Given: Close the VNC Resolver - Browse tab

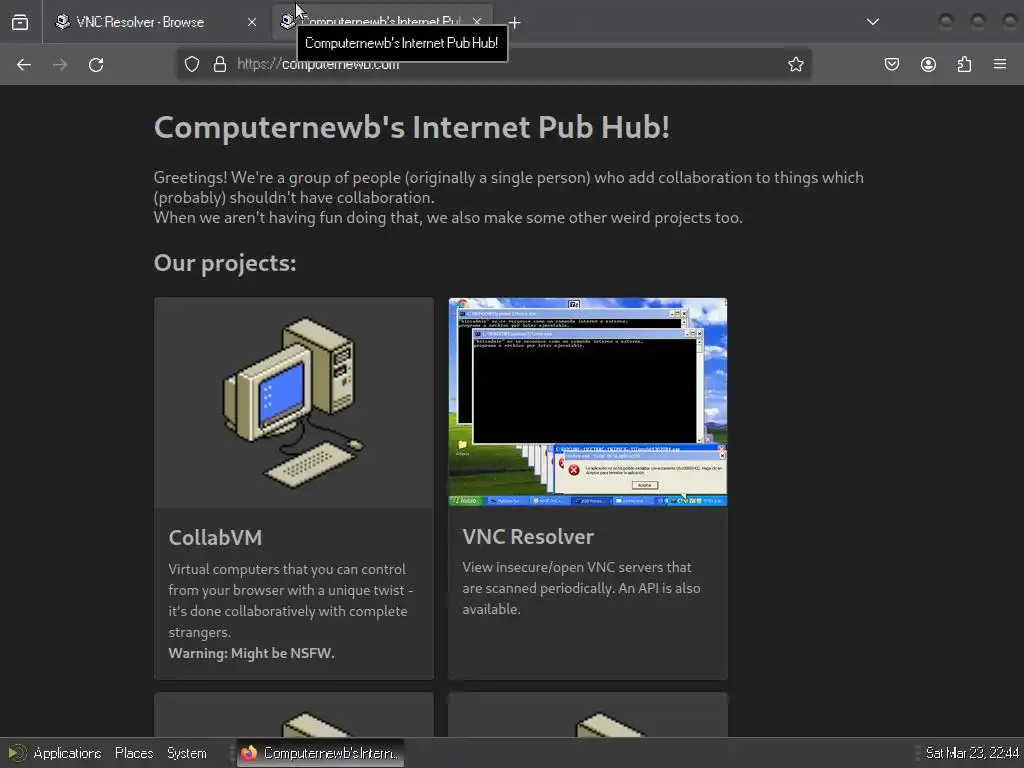Looking at the screenshot, I should coord(251,22).
